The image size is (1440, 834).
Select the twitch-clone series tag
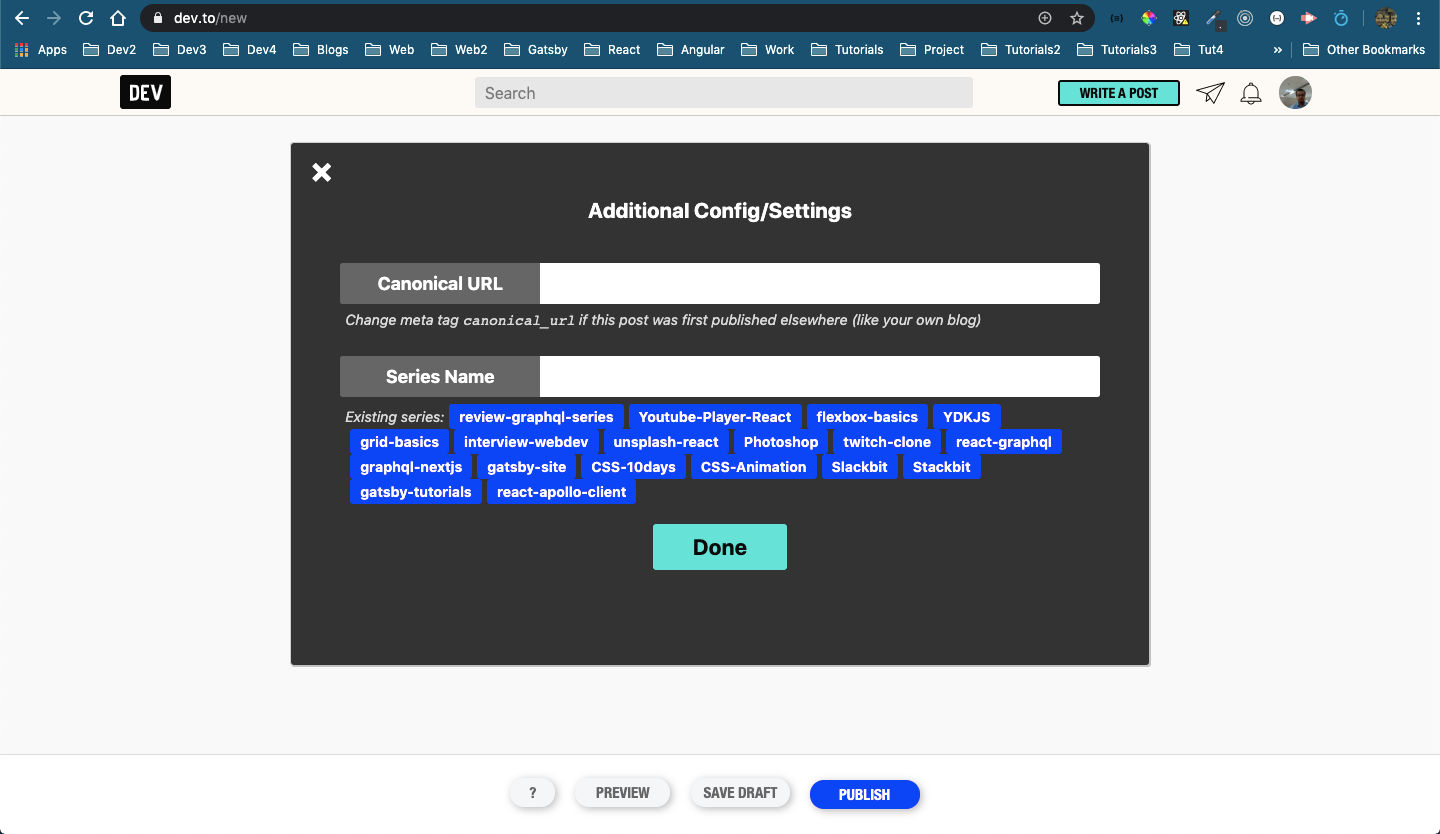[x=887, y=442]
